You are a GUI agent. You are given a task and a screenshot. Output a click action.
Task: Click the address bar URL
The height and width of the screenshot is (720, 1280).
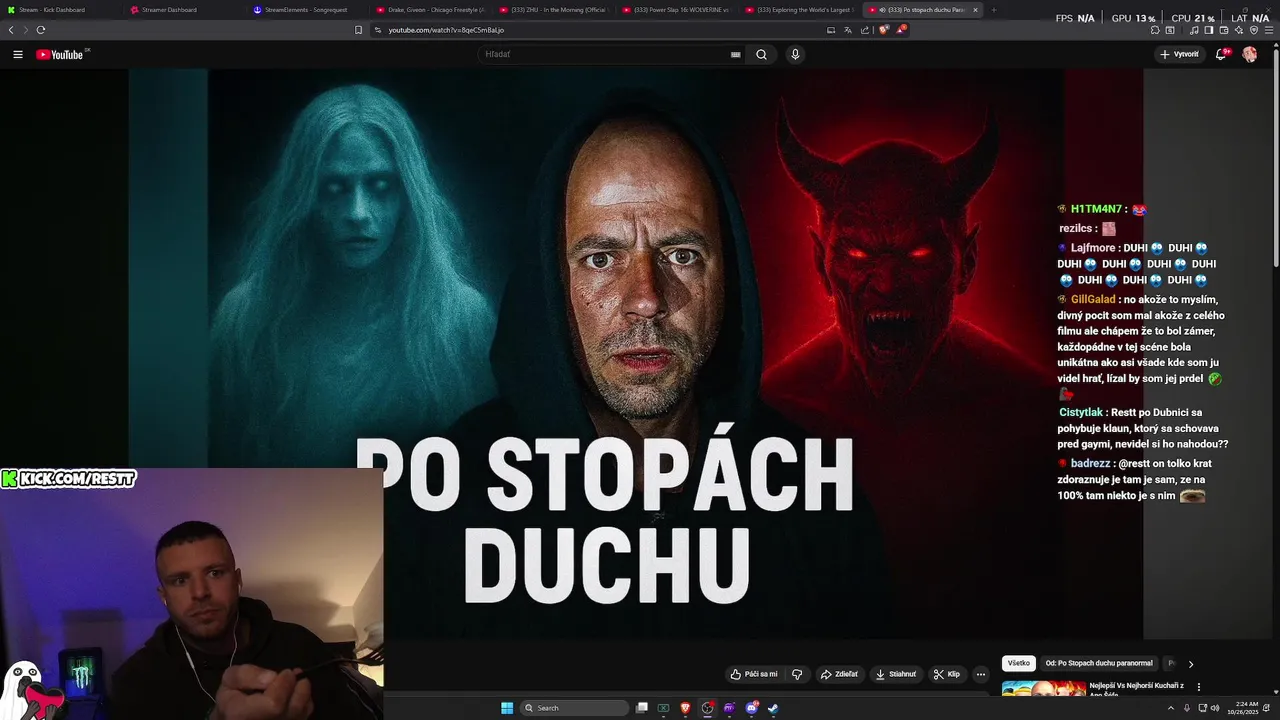point(446,30)
